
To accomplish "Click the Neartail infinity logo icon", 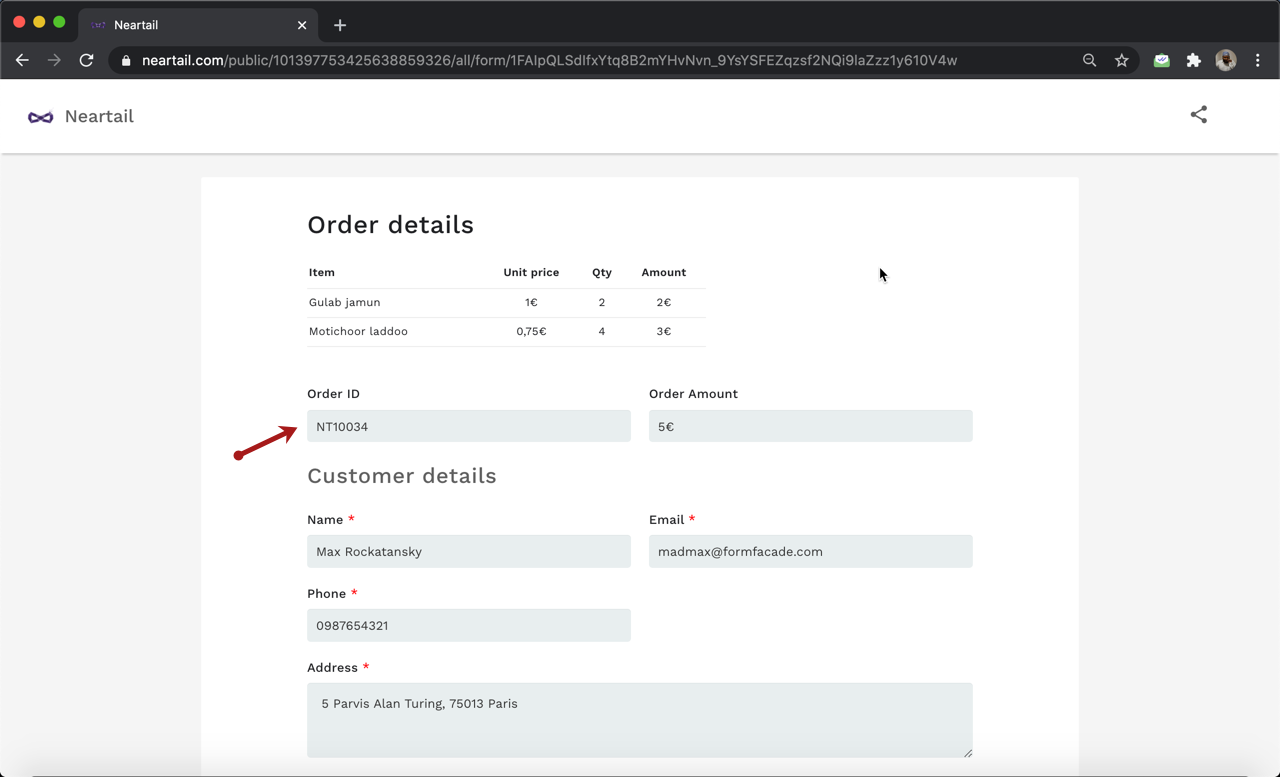I will (41, 117).
